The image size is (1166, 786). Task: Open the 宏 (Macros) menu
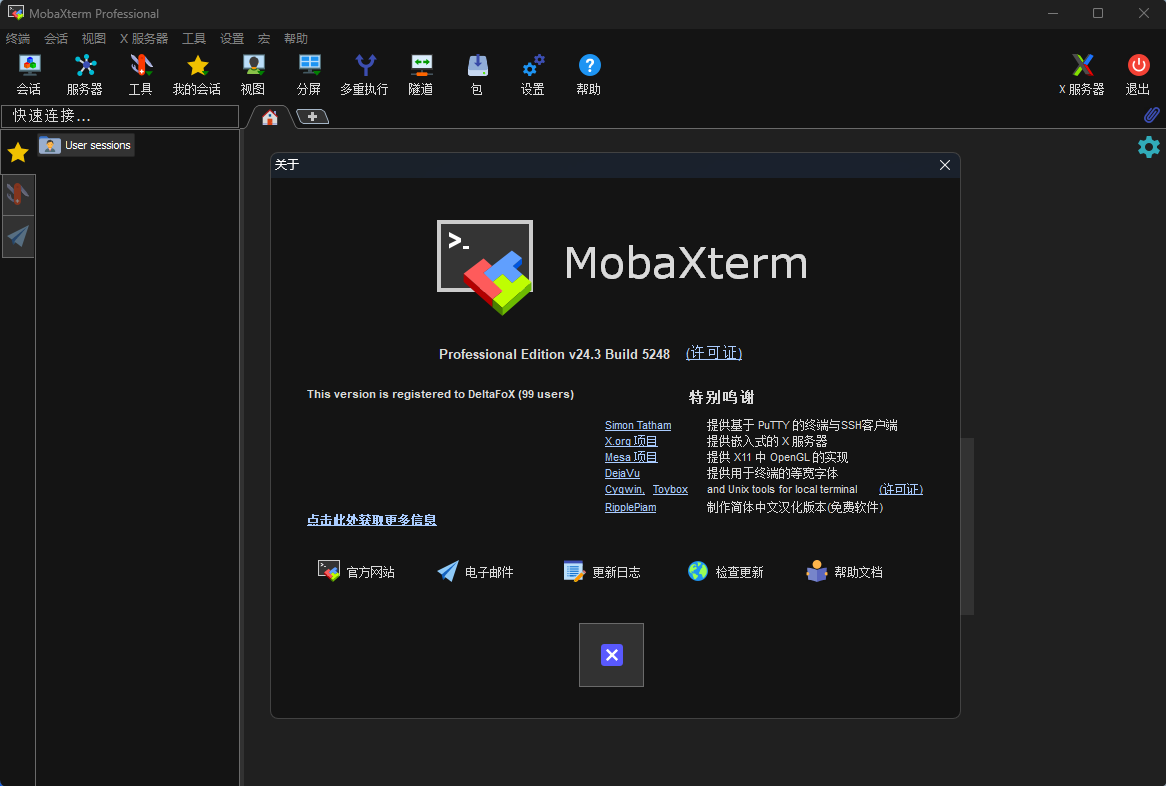pos(264,39)
